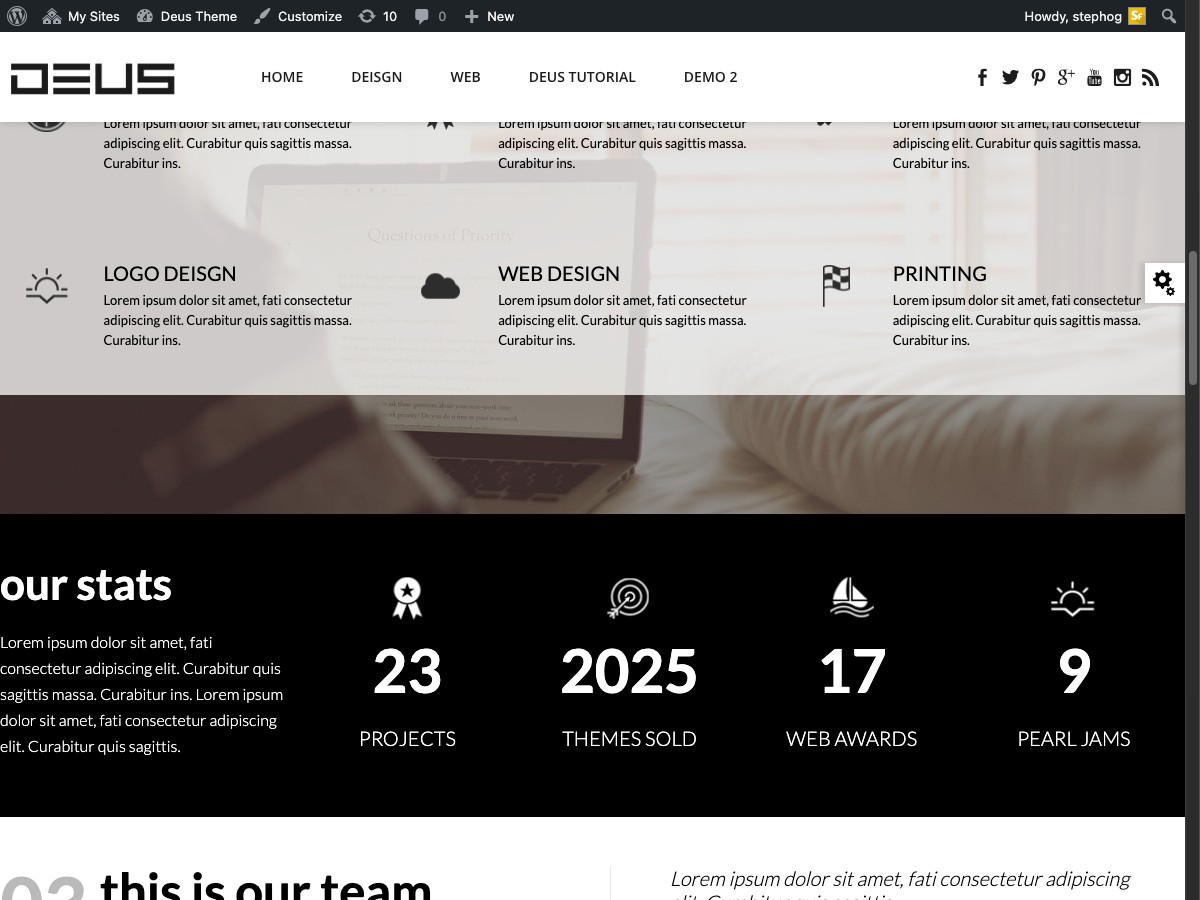Expand the Deus Theme admin menu
The height and width of the screenshot is (900, 1200).
tap(187, 16)
